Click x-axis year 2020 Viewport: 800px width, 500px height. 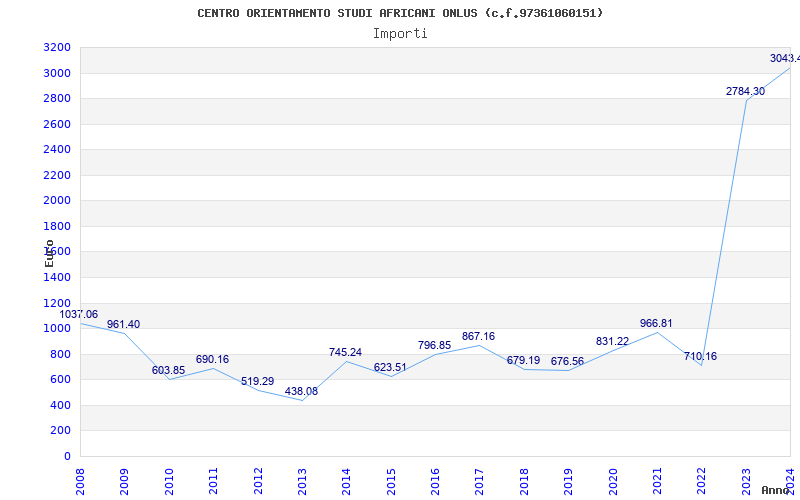click(x=613, y=482)
